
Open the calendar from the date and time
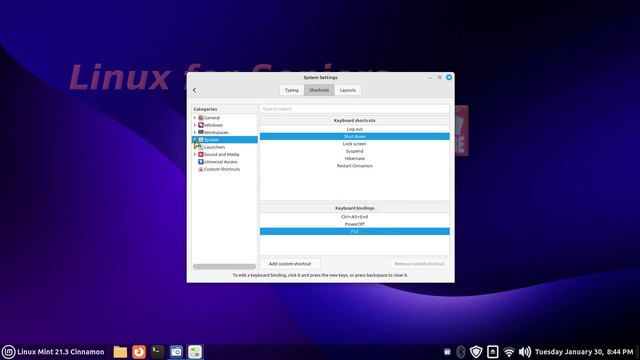point(584,351)
